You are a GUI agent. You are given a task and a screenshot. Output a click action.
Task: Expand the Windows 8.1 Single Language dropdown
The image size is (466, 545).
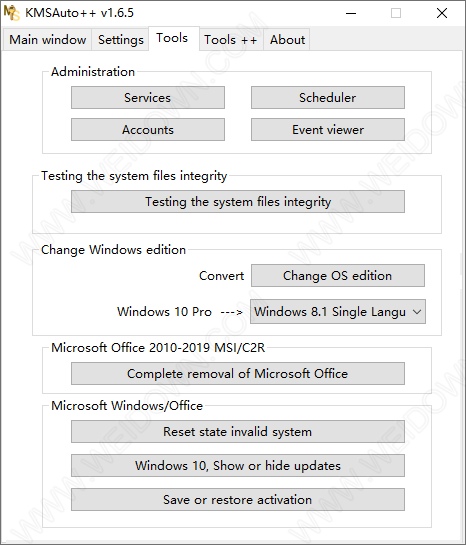338,311
